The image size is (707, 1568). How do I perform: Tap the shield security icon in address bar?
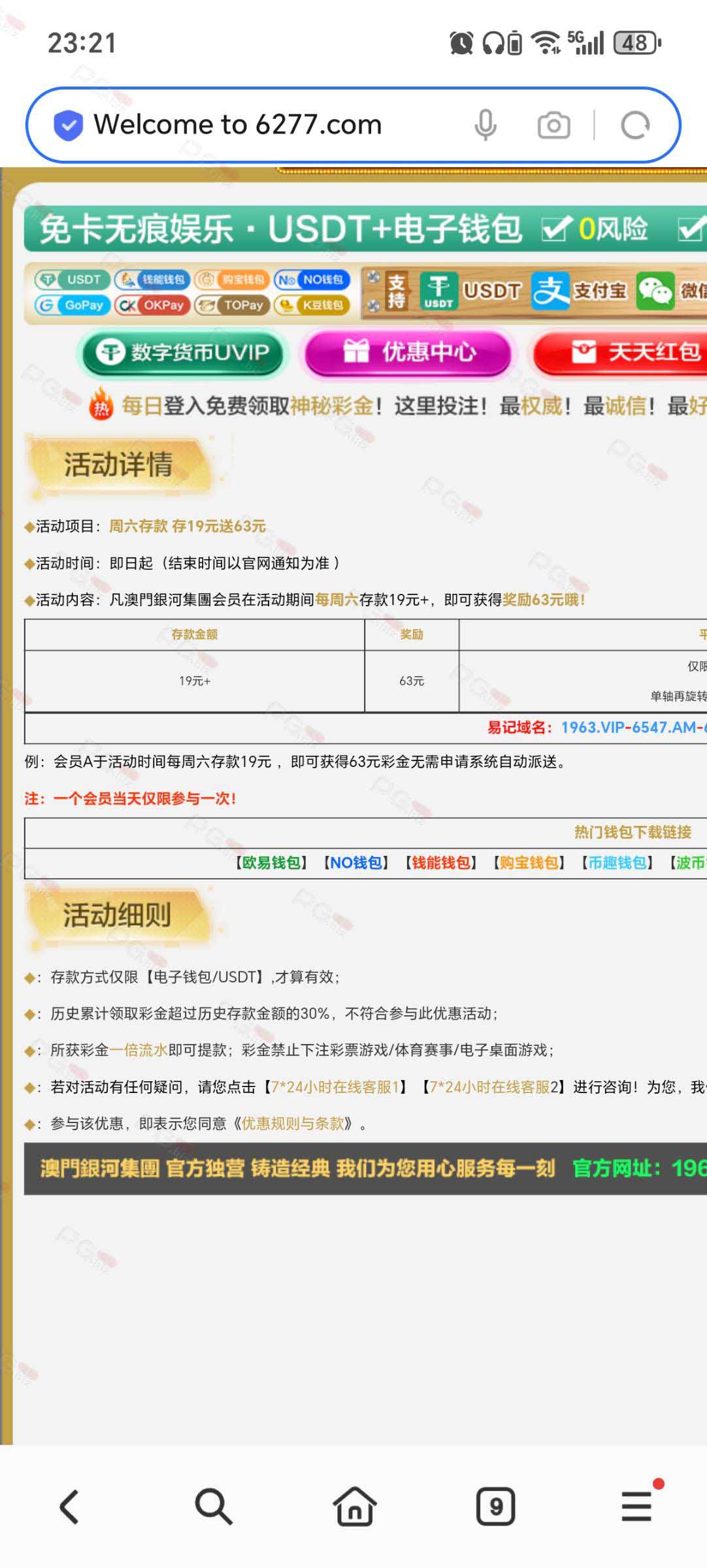[x=68, y=125]
